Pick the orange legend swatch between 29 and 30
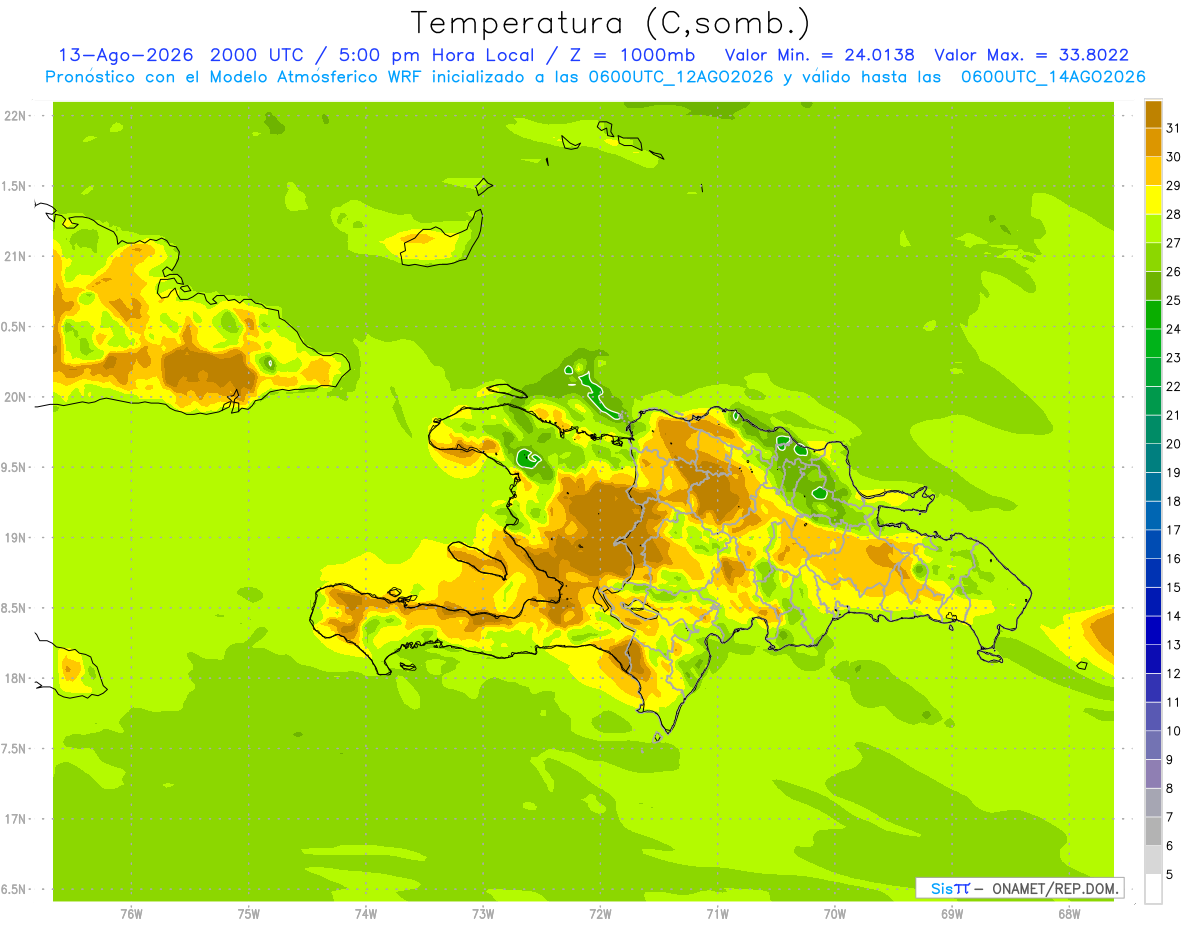Image resolution: width=1200 pixels, height=927 pixels. pos(1153,171)
